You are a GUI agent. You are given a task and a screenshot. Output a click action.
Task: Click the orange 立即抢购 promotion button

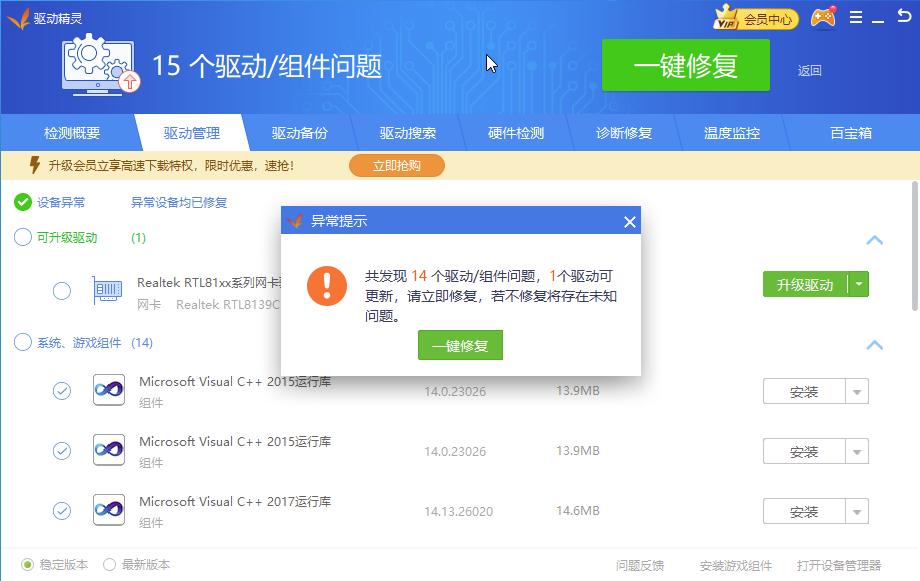click(x=397, y=165)
